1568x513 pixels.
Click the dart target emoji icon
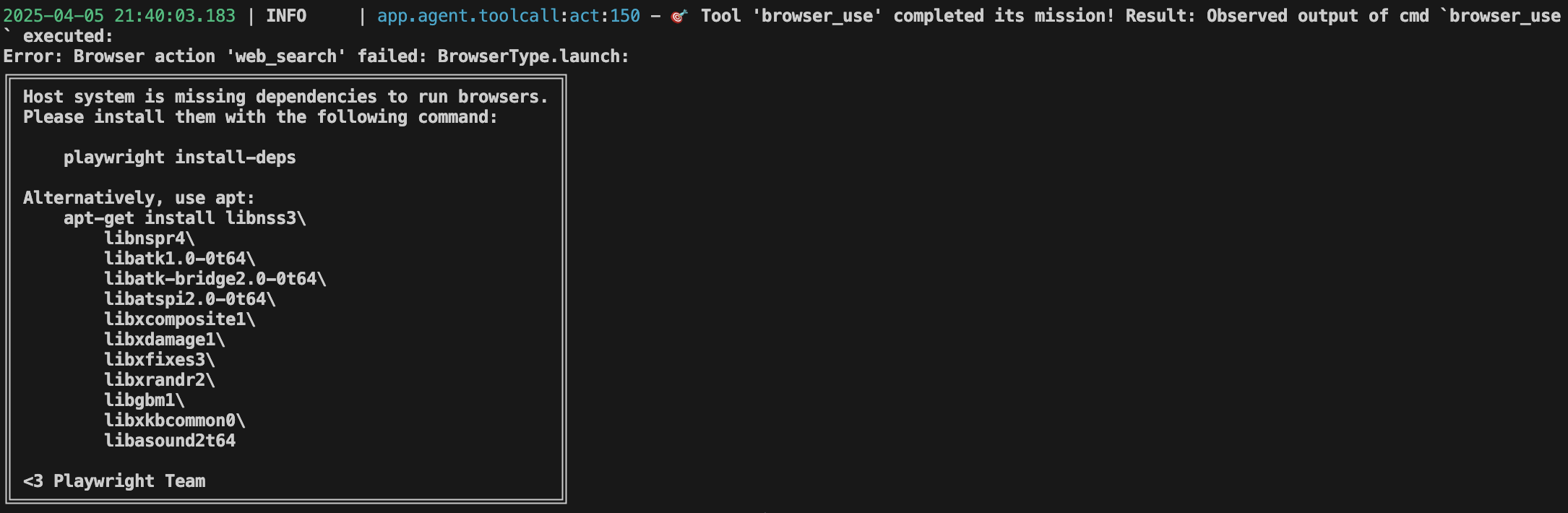pyautogui.click(x=679, y=16)
